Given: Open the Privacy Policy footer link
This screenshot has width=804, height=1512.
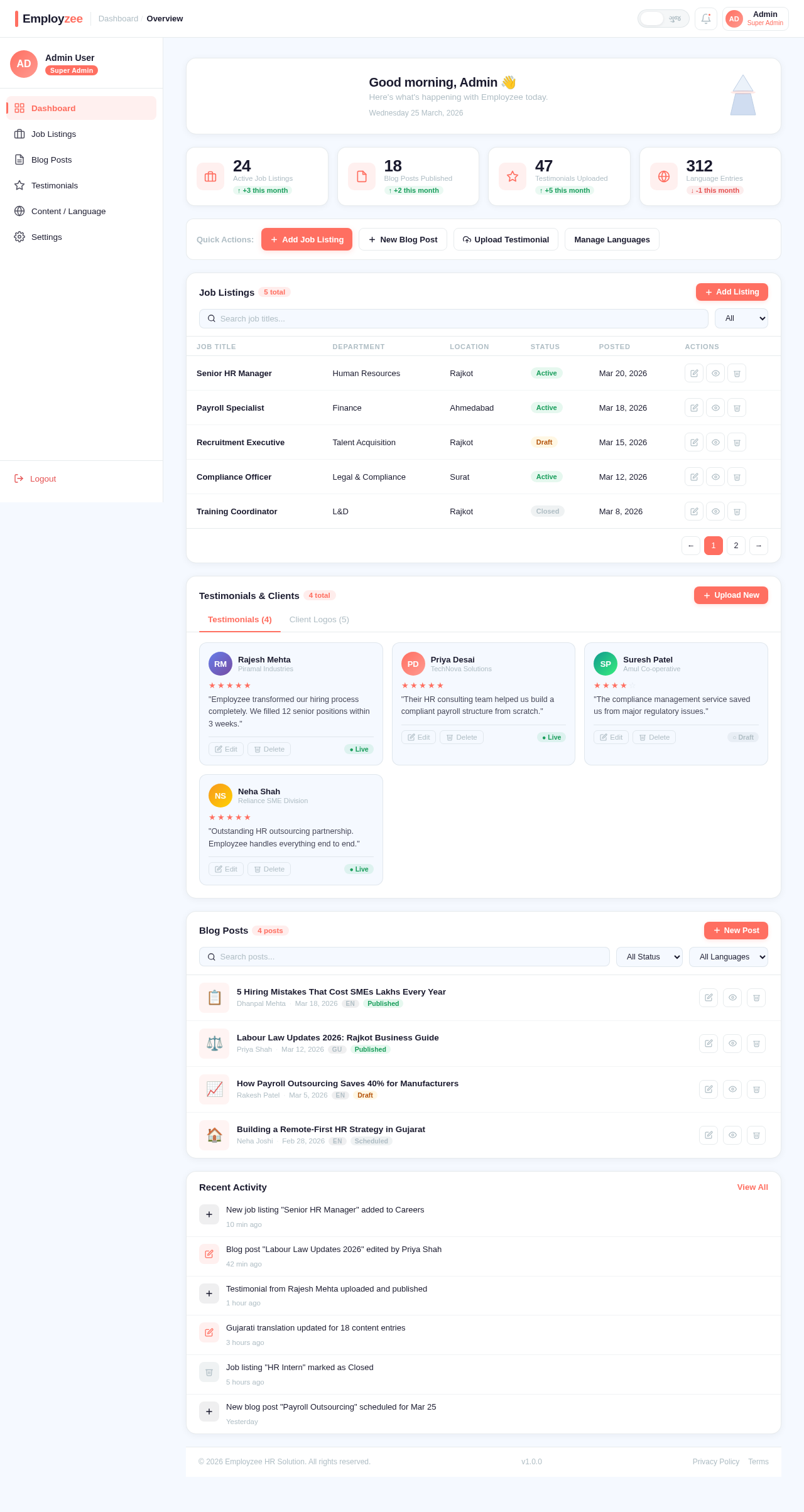Looking at the screenshot, I should pos(716,1462).
